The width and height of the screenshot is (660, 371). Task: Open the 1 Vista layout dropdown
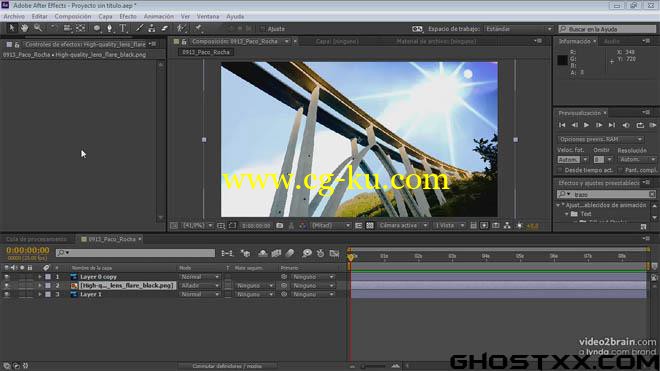[449, 226]
